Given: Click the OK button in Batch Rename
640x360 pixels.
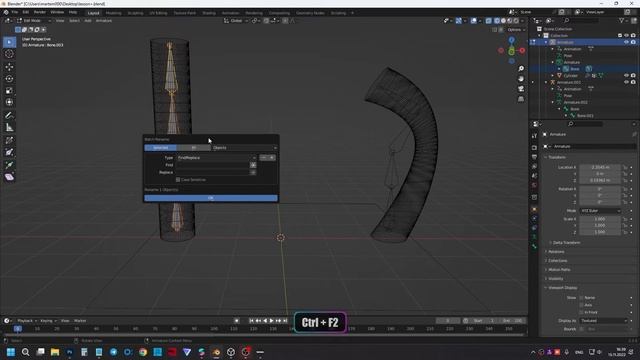Looking at the screenshot, I should 211,198.
